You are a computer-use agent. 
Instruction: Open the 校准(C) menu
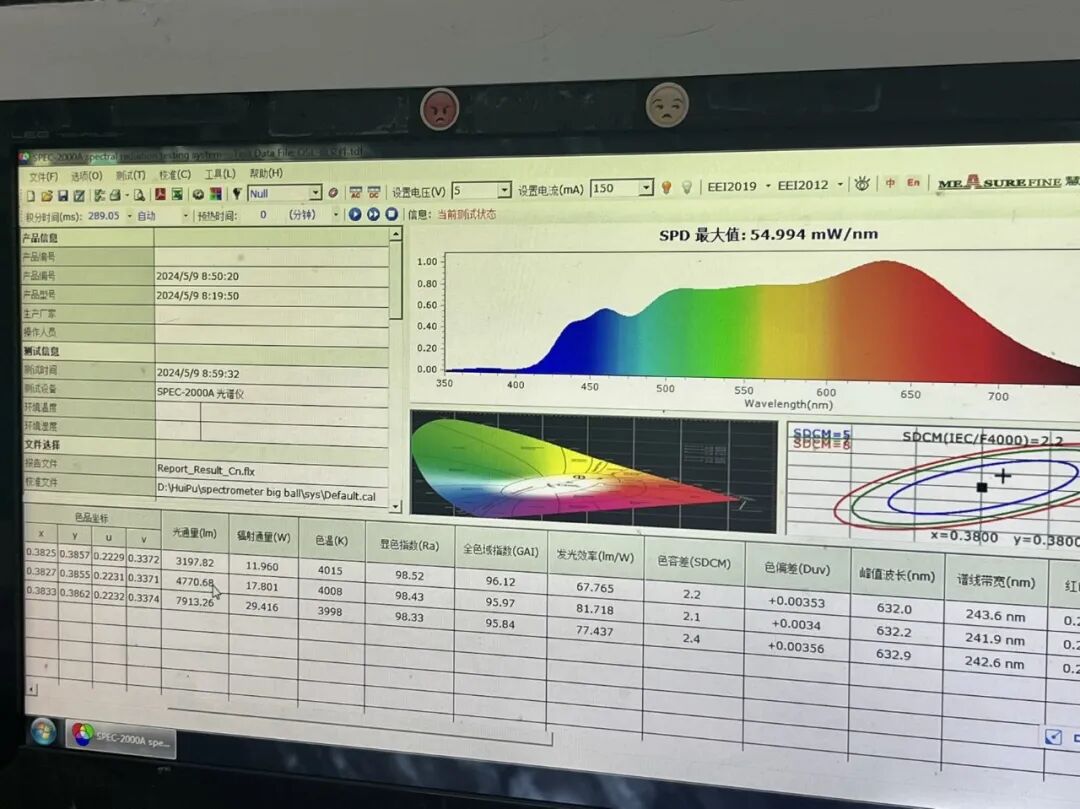click(x=175, y=175)
